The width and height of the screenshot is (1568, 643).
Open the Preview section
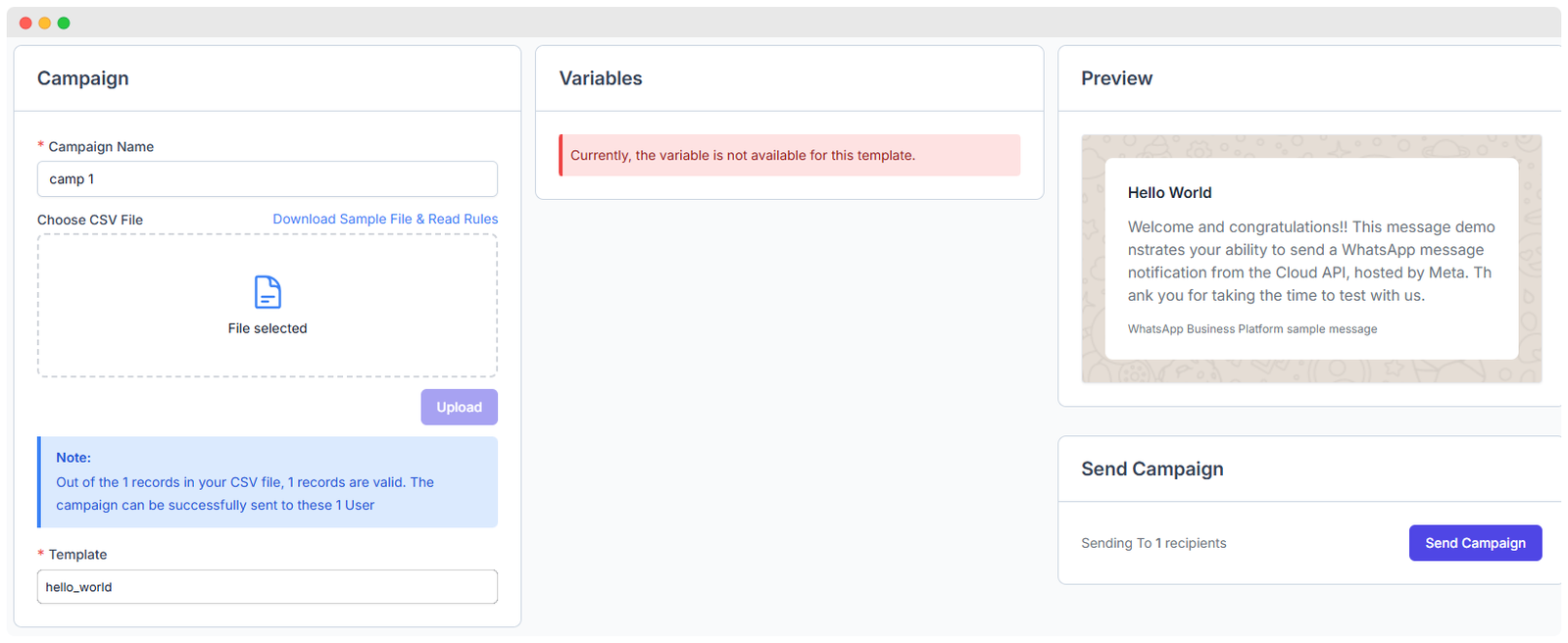pos(1116,77)
